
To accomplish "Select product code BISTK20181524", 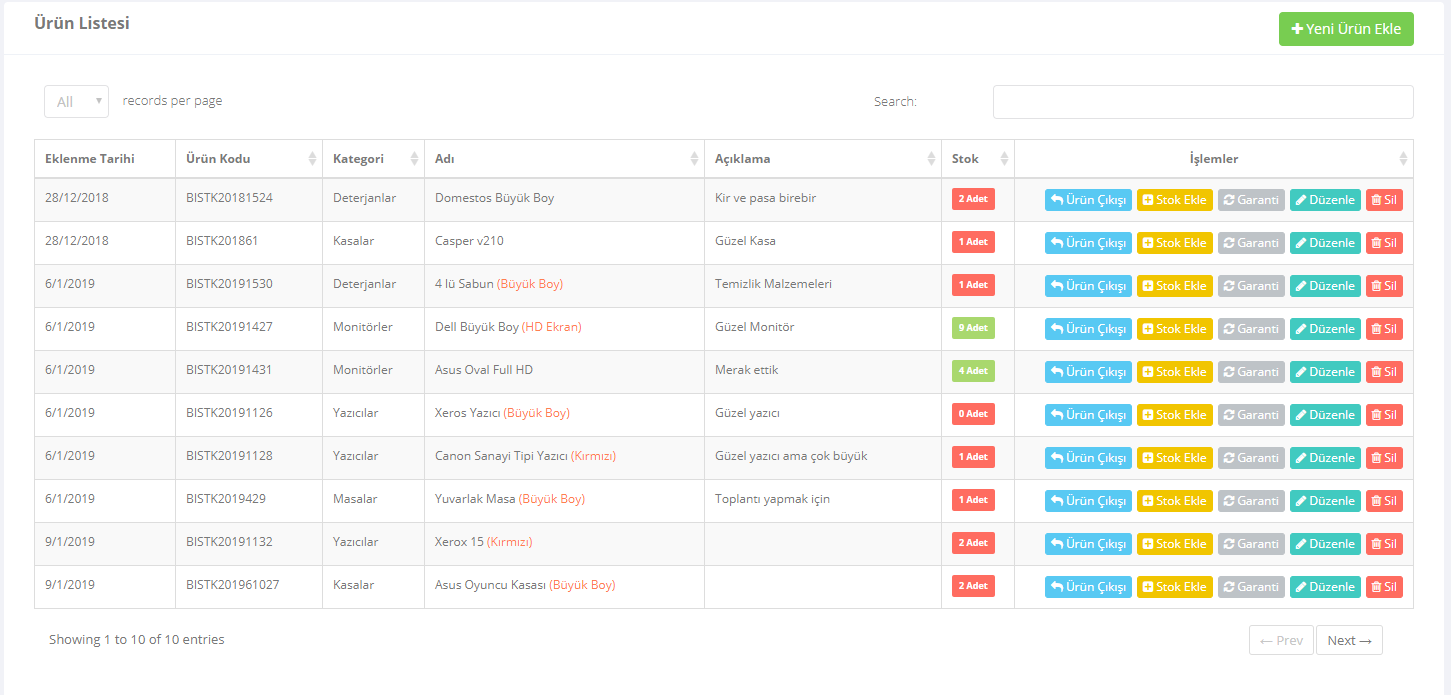I will pyautogui.click(x=229, y=198).
